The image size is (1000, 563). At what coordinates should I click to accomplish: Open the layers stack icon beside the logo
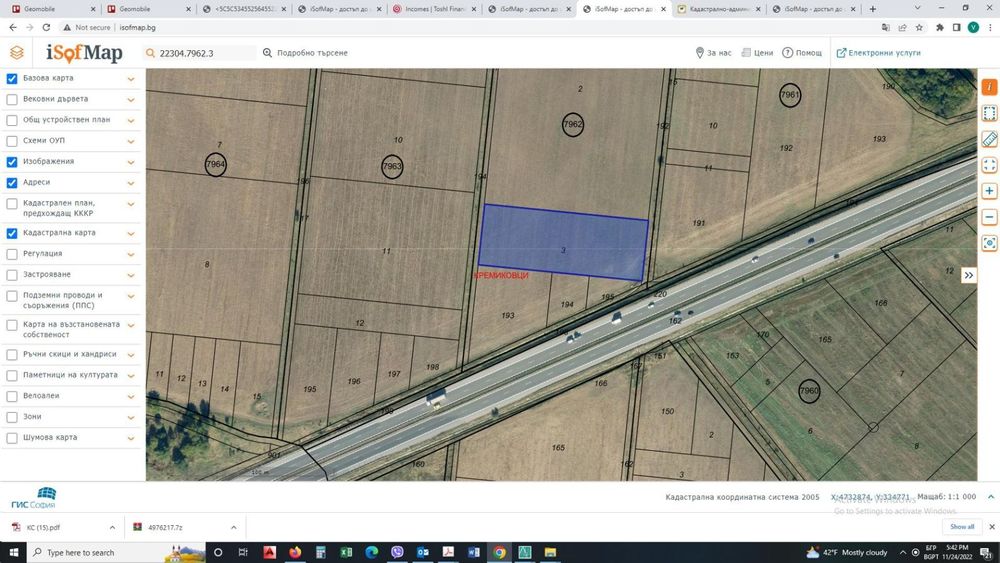click(x=17, y=53)
